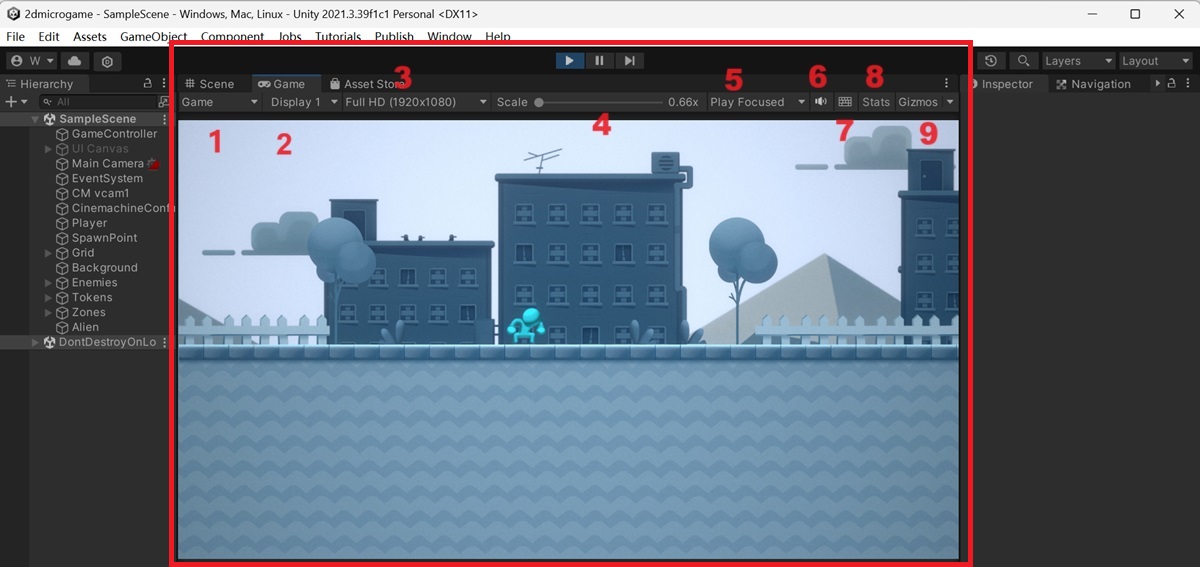The height and width of the screenshot is (567, 1200).
Task: Expand the Tokens object
Action: tap(48, 298)
